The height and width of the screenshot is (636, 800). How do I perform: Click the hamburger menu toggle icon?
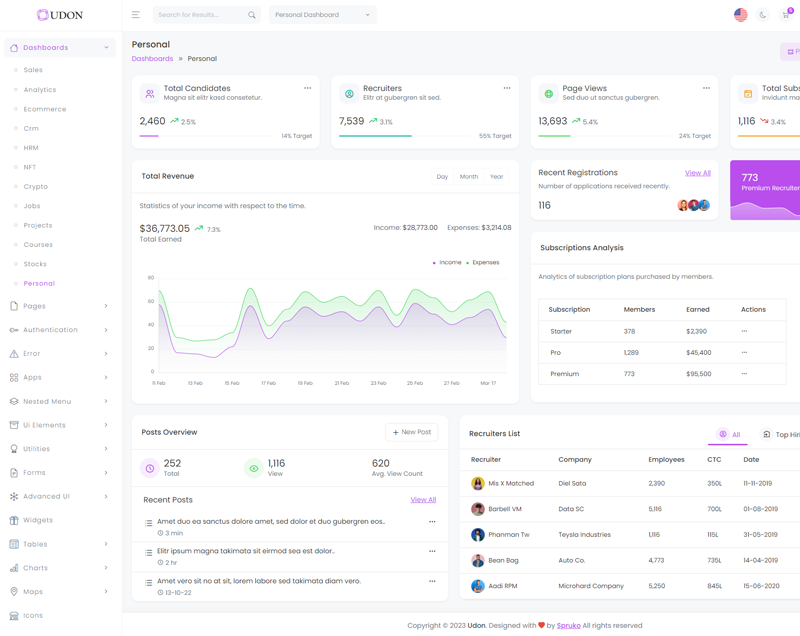[x=136, y=15]
